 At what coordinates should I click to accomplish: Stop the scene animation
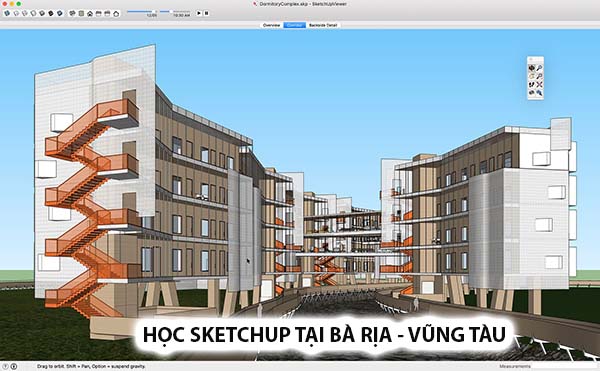pyautogui.click(x=206, y=13)
